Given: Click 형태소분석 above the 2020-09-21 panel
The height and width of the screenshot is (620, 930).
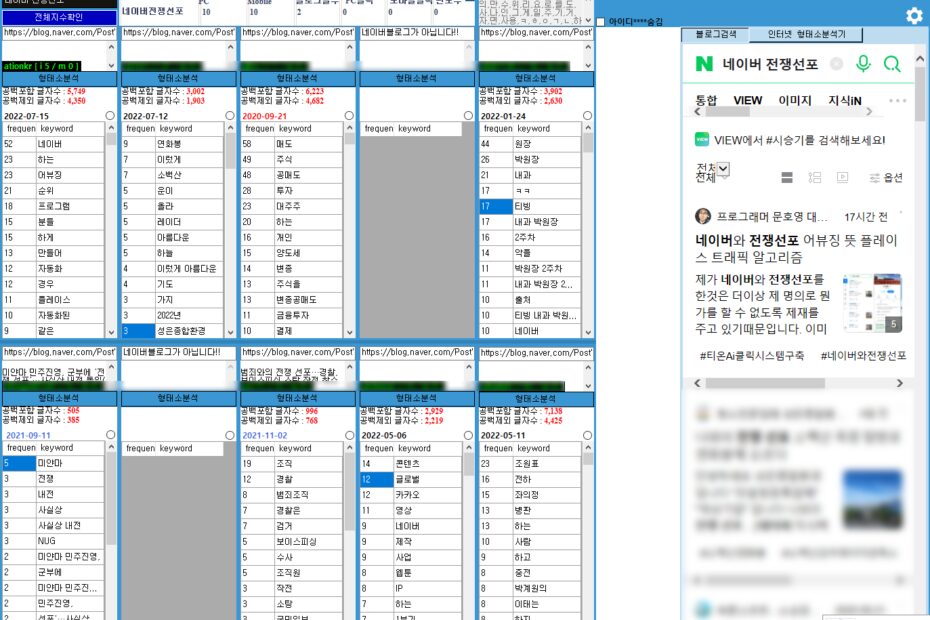Looking at the screenshot, I should [x=297, y=78].
